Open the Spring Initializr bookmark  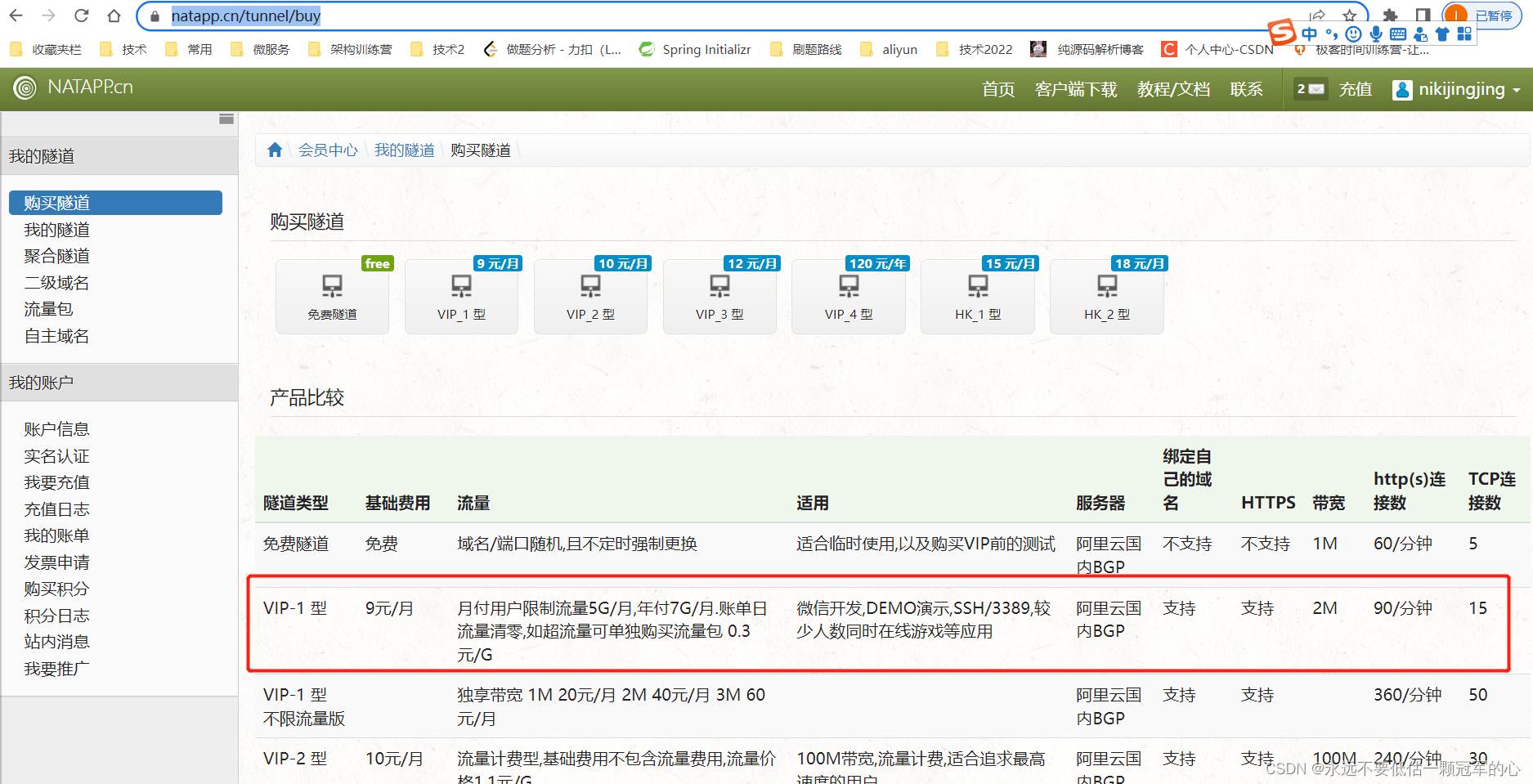click(x=695, y=49)
